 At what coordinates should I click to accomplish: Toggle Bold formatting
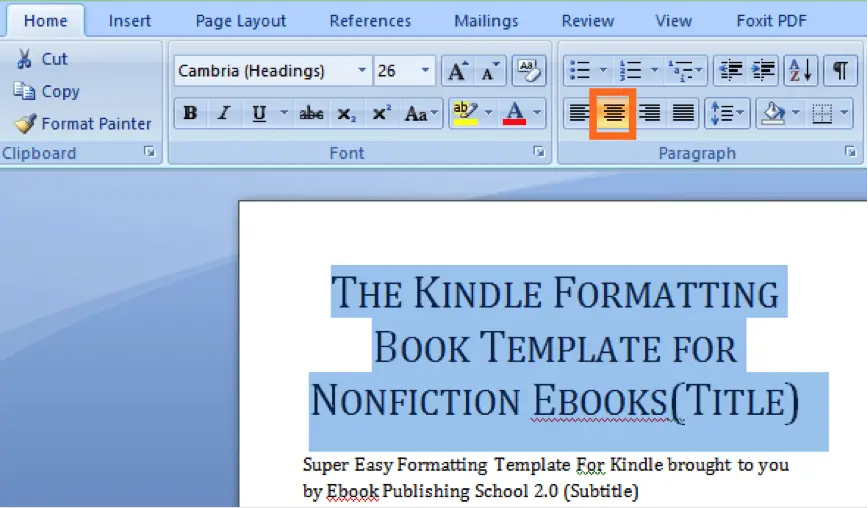pyautogui.click(x=190, y=113)
